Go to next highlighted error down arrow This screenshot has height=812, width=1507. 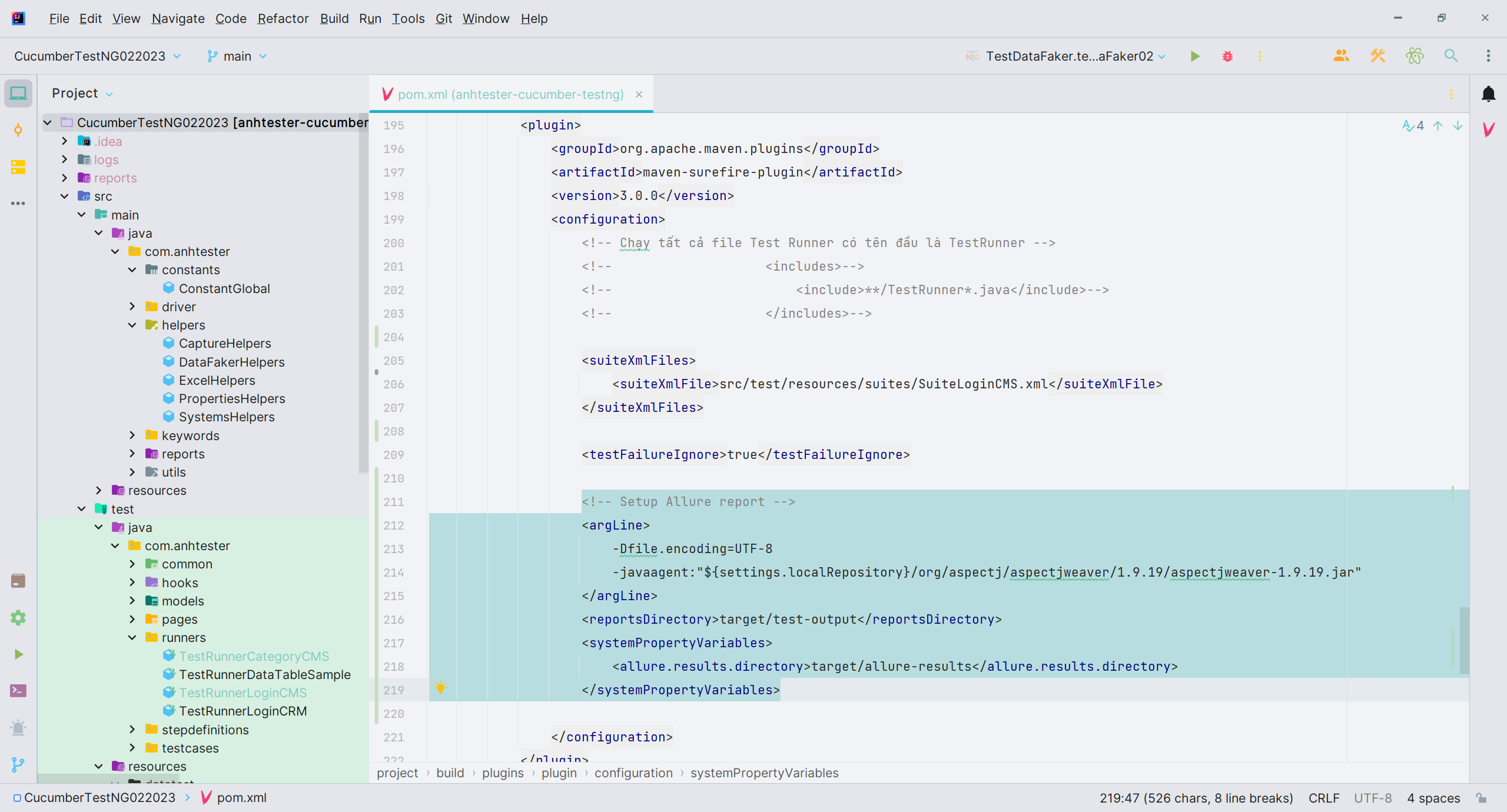tap(1458, 125)
